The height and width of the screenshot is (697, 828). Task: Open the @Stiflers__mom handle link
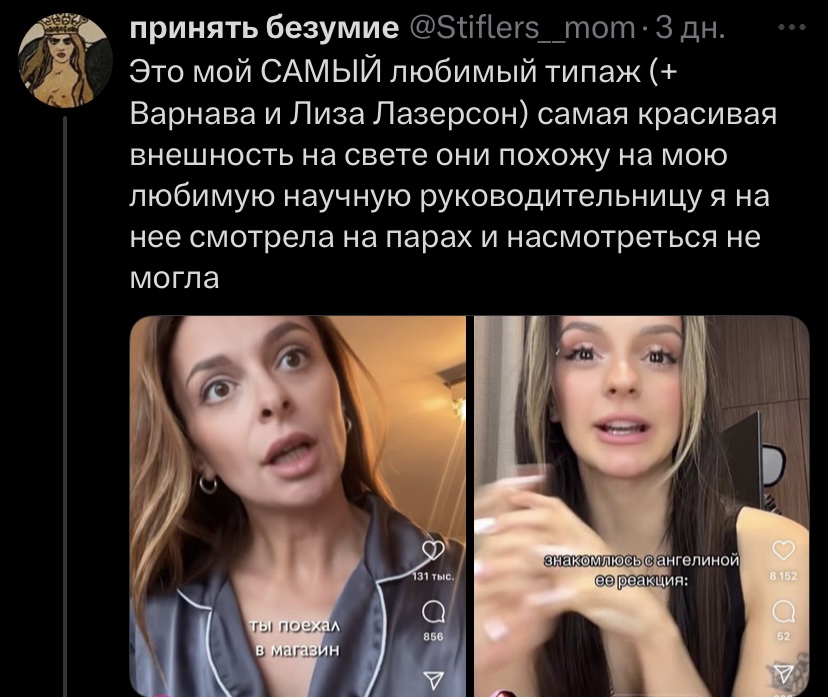522,28
